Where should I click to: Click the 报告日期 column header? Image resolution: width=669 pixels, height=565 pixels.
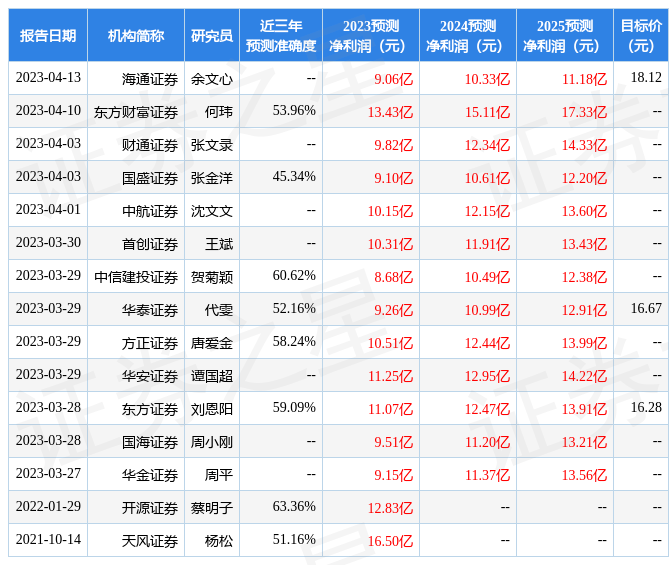click(x=48, y=36)
